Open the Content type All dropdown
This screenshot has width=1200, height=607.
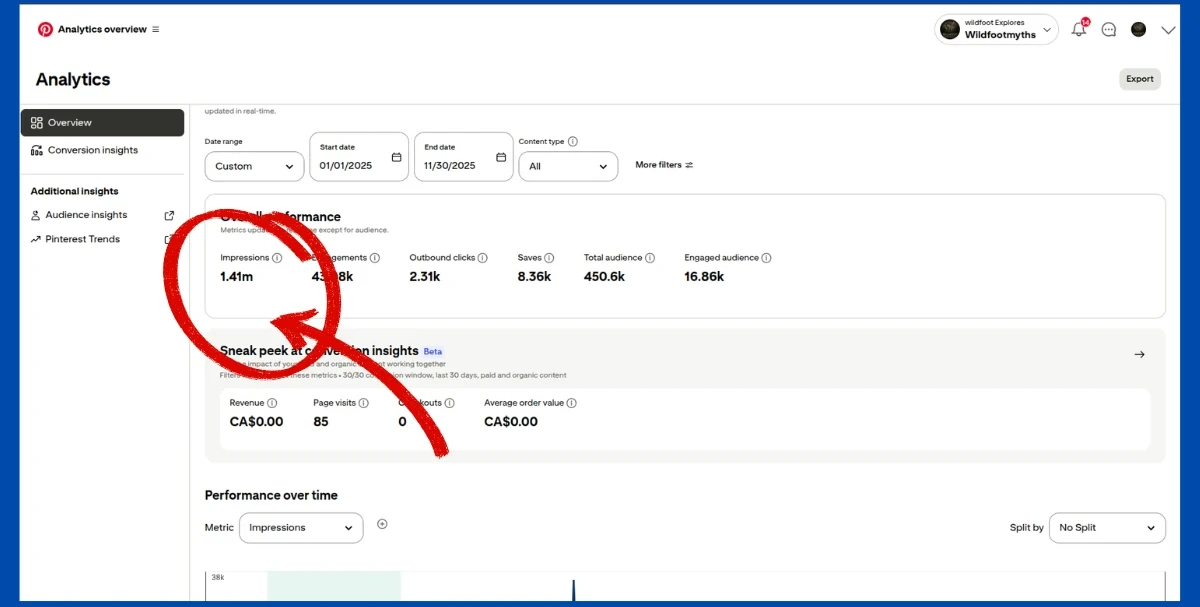coord(568,166)
